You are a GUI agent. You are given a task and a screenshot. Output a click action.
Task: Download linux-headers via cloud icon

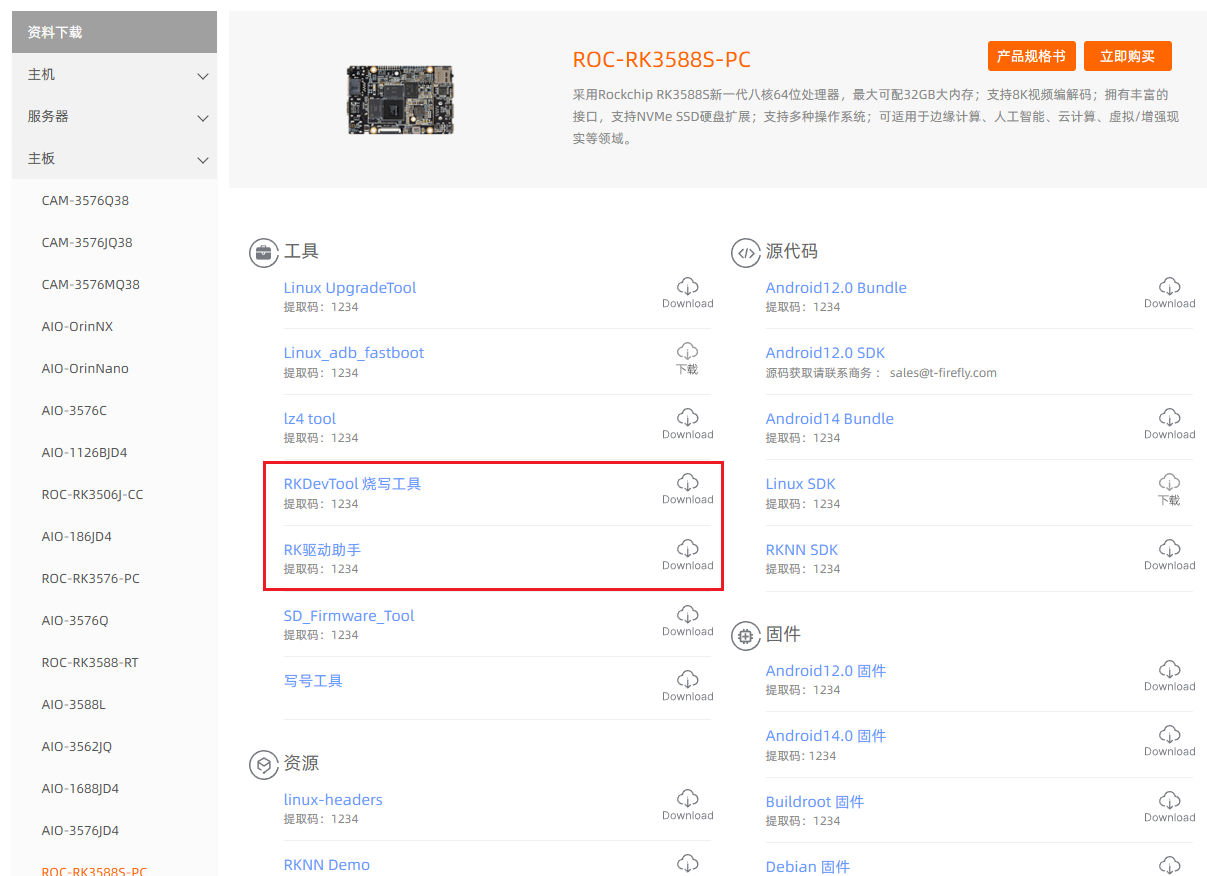[688, 799]
